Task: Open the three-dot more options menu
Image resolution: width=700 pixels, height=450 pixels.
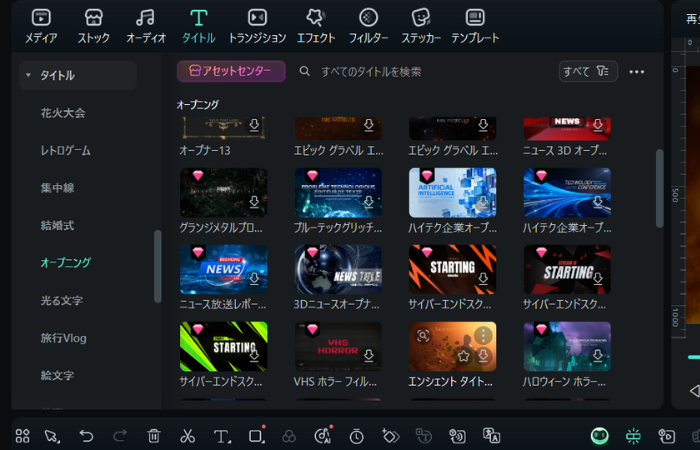Action: pyautogui.click(x=637, y=72)
